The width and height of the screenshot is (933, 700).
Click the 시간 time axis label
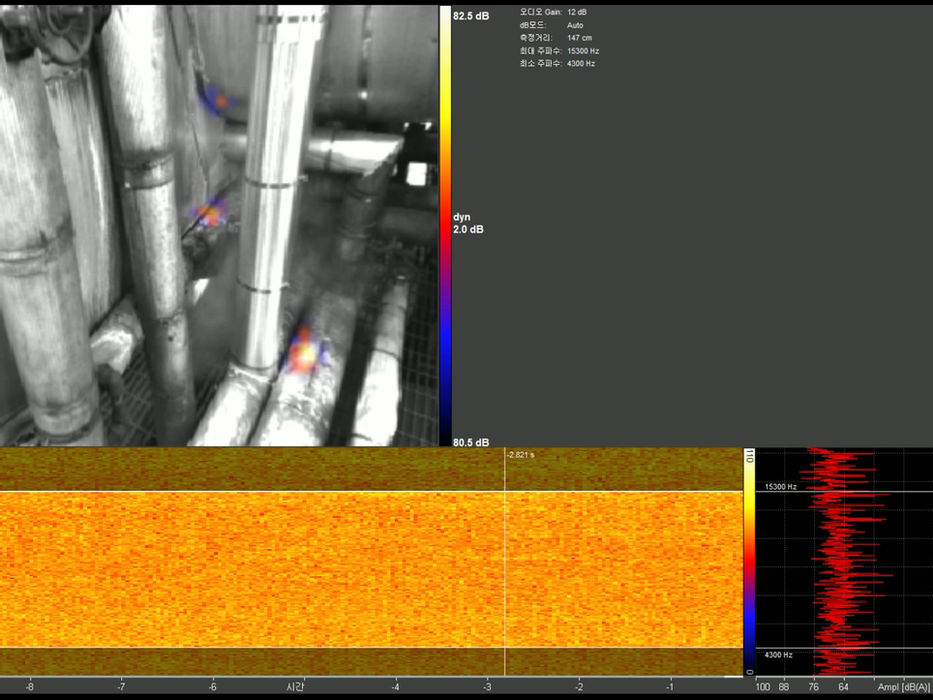(295, 687)
